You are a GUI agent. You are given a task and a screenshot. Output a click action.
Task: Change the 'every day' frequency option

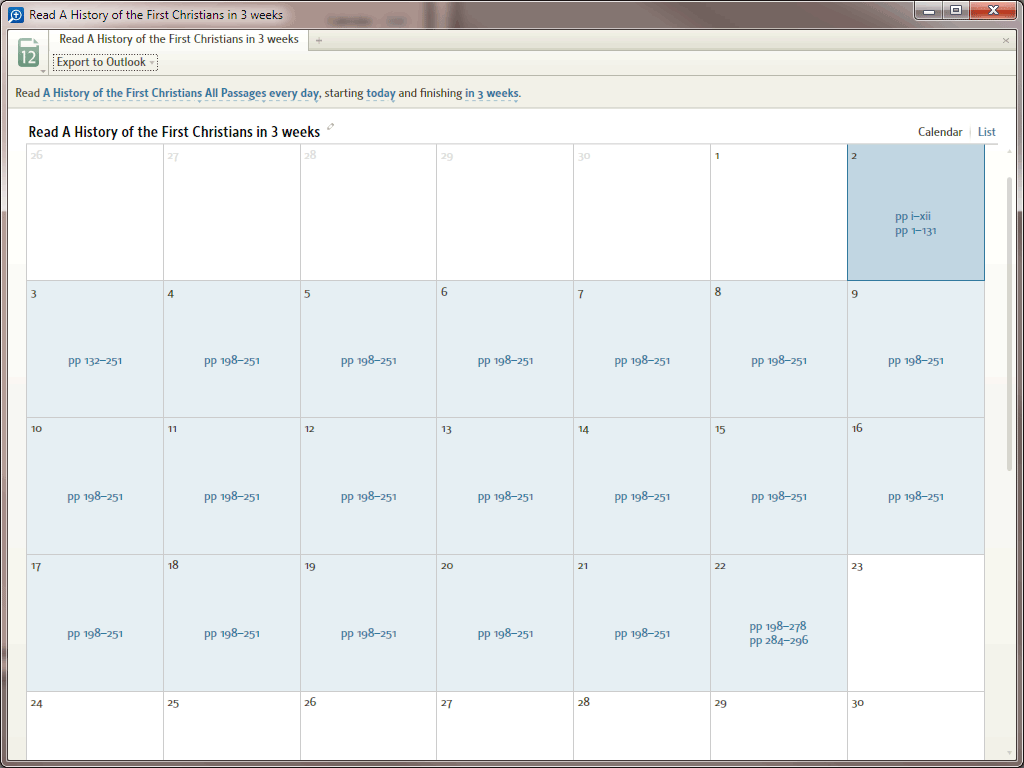pos(294,93)
